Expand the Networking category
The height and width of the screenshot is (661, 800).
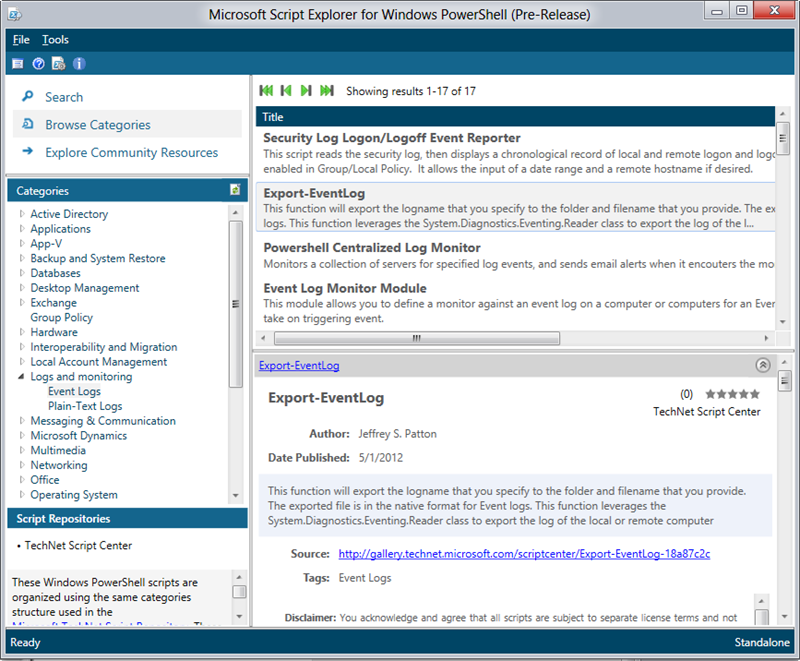[22, 465]
